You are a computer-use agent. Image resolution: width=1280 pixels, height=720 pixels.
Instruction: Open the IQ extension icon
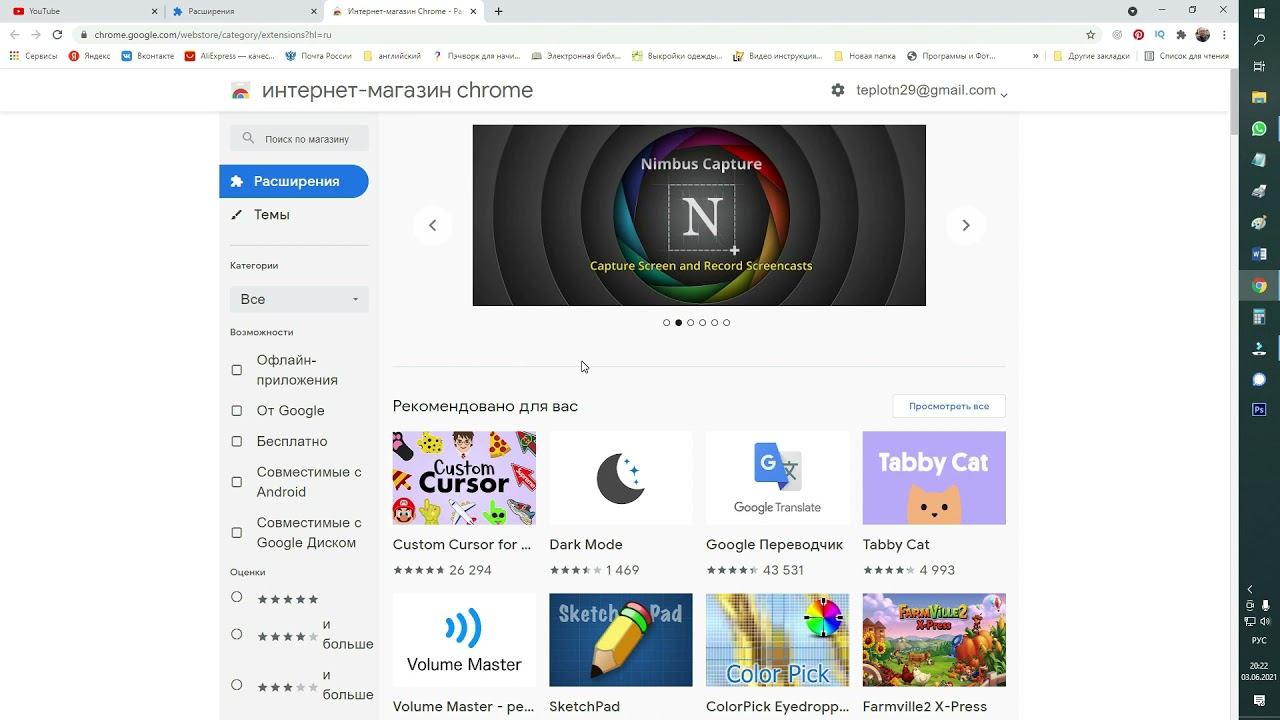(x=1160, y=34)
